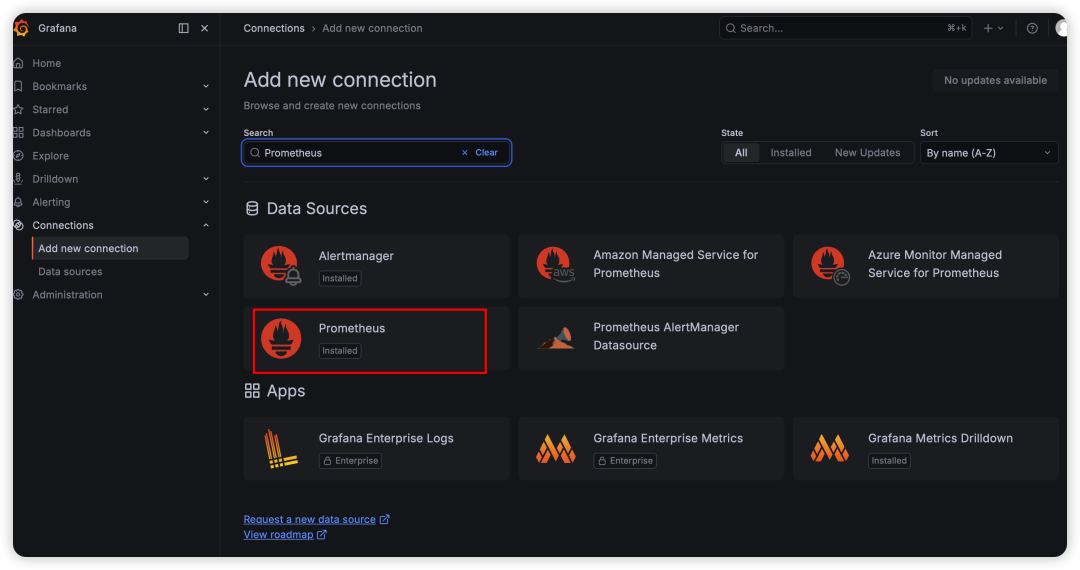Click the help question mark icon
Screen dimensions: 1080x570
1032,28
